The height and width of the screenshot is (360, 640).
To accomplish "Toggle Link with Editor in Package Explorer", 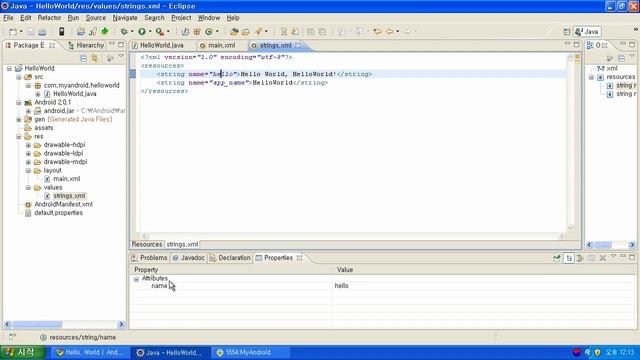I will [95, 58].
